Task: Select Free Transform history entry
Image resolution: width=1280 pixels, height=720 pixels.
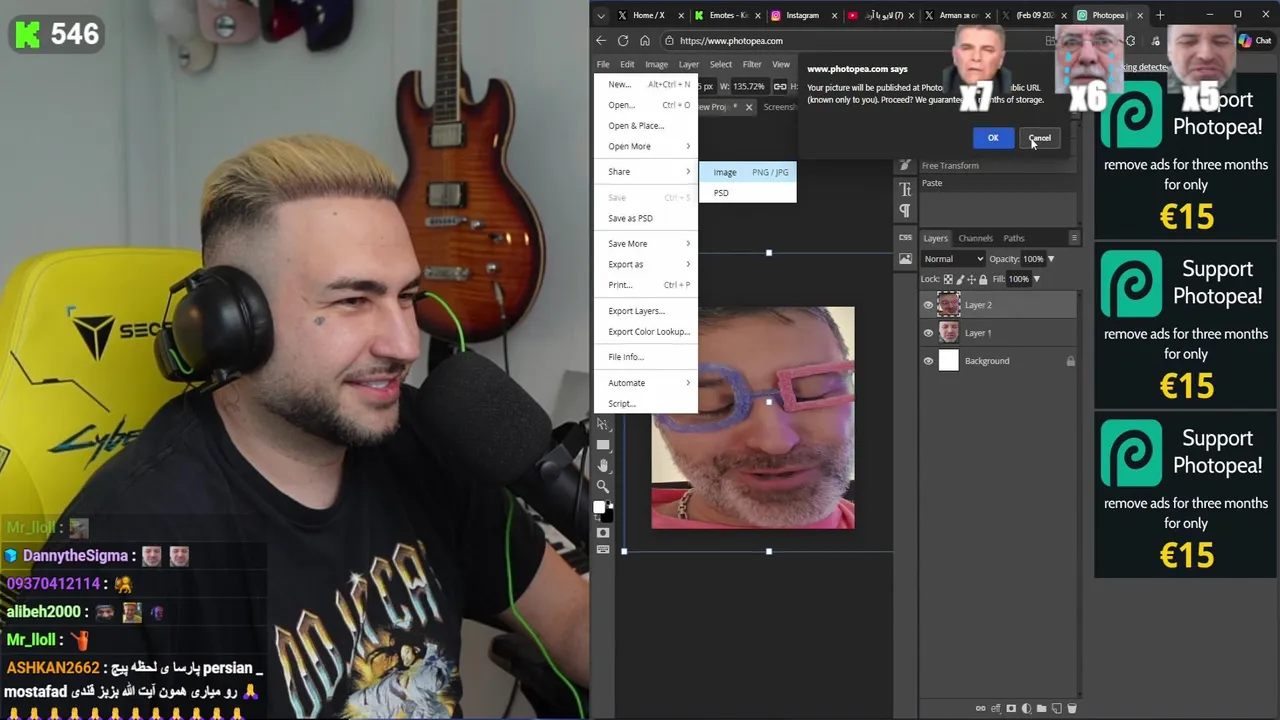Action: tap(998, 166)
